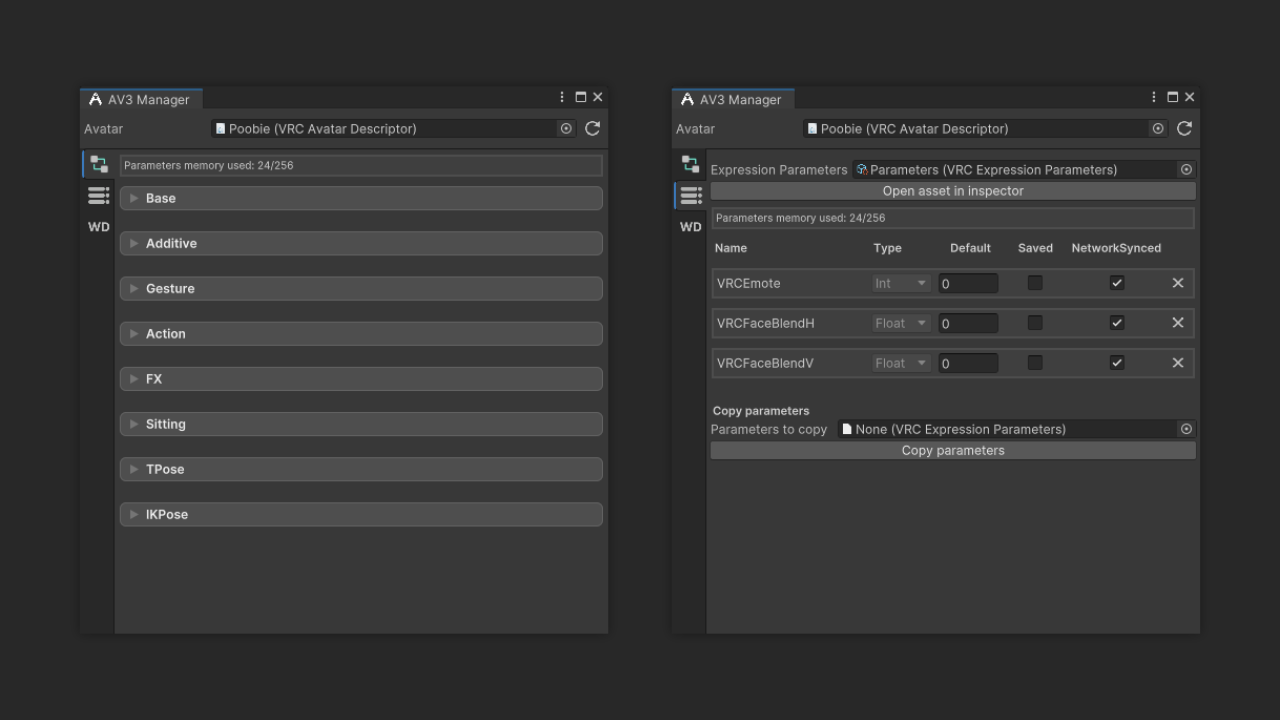Open Type dropdown for VRCEmote
The image size is (1280, 720).
click(901, 283)
